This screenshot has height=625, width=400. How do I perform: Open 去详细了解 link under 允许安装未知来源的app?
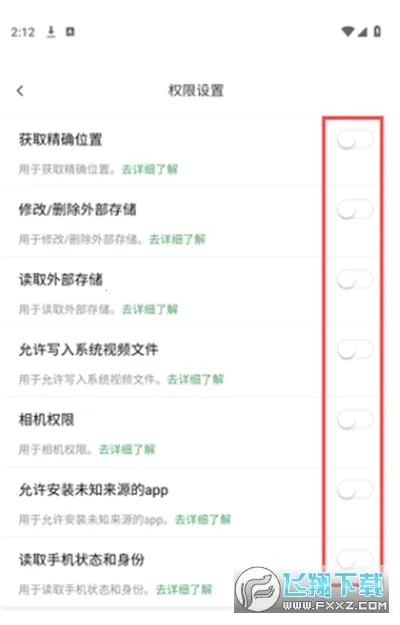(203, 519)
